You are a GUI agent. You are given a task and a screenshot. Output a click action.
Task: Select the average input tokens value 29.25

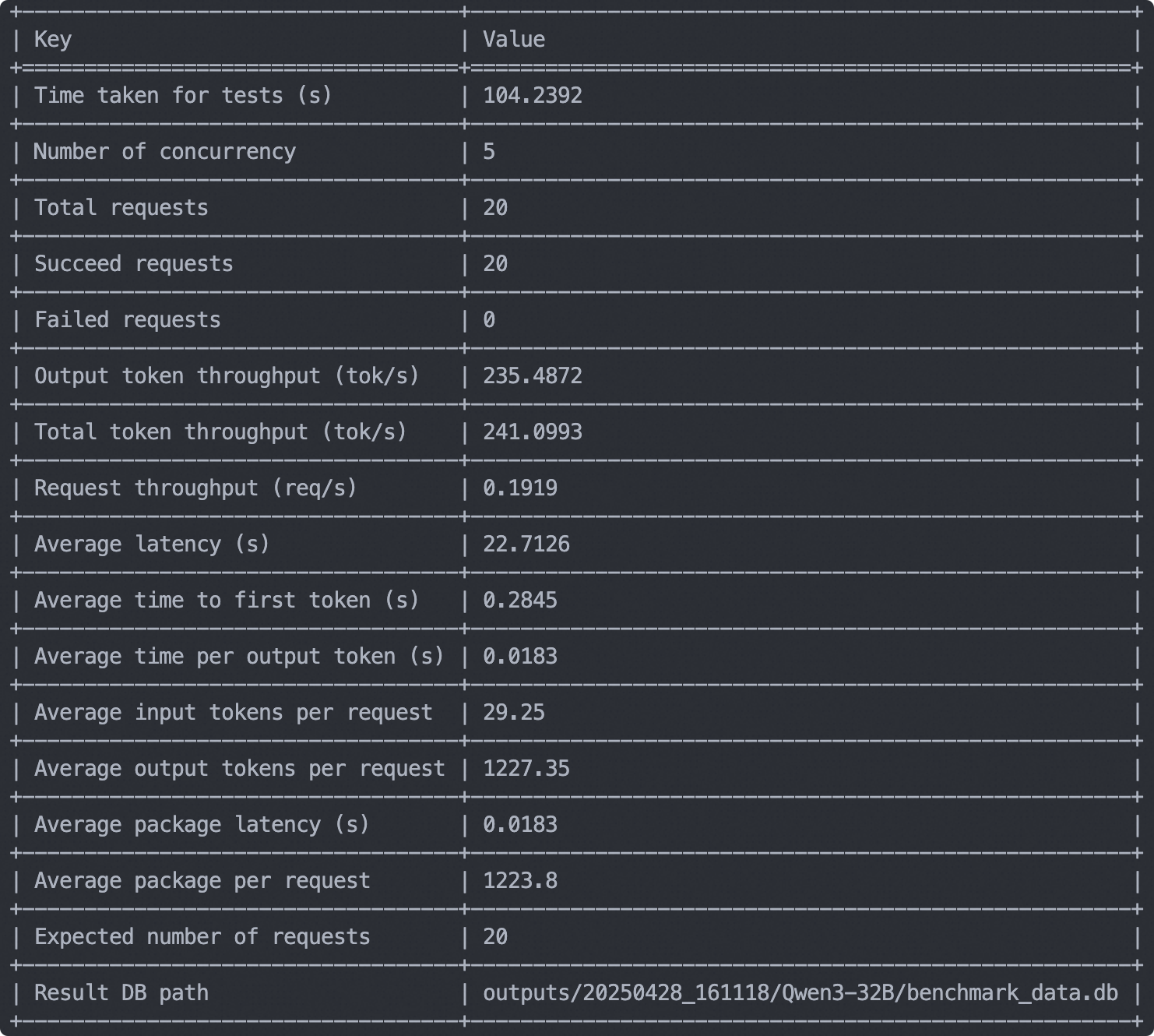pos(514,713)
